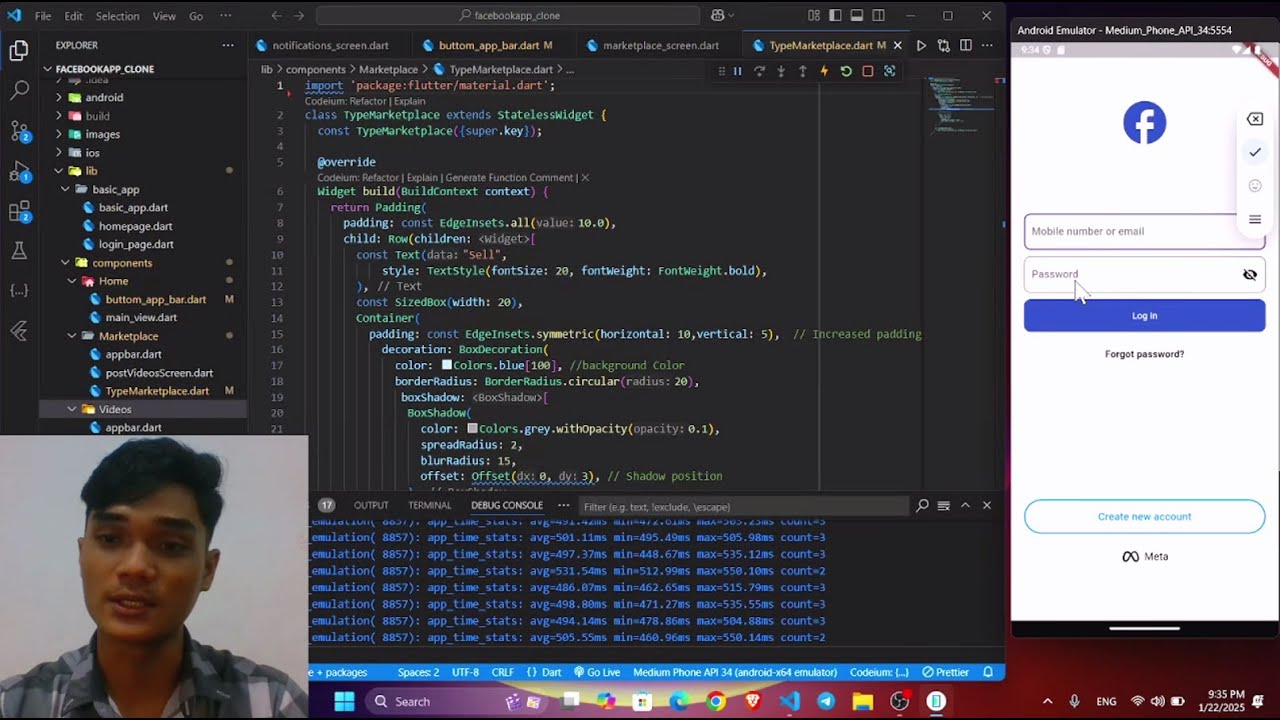Expand the android folder
Viewport: 1280px width, 720px height.
pyautogui.click(x=104, y=98)
